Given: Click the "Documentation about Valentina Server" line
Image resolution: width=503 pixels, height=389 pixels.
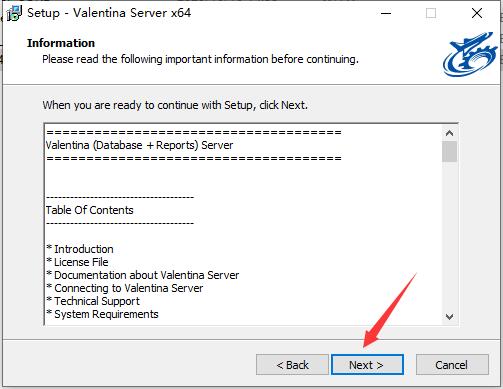Looking at the screenshot, I should [143, 275].
